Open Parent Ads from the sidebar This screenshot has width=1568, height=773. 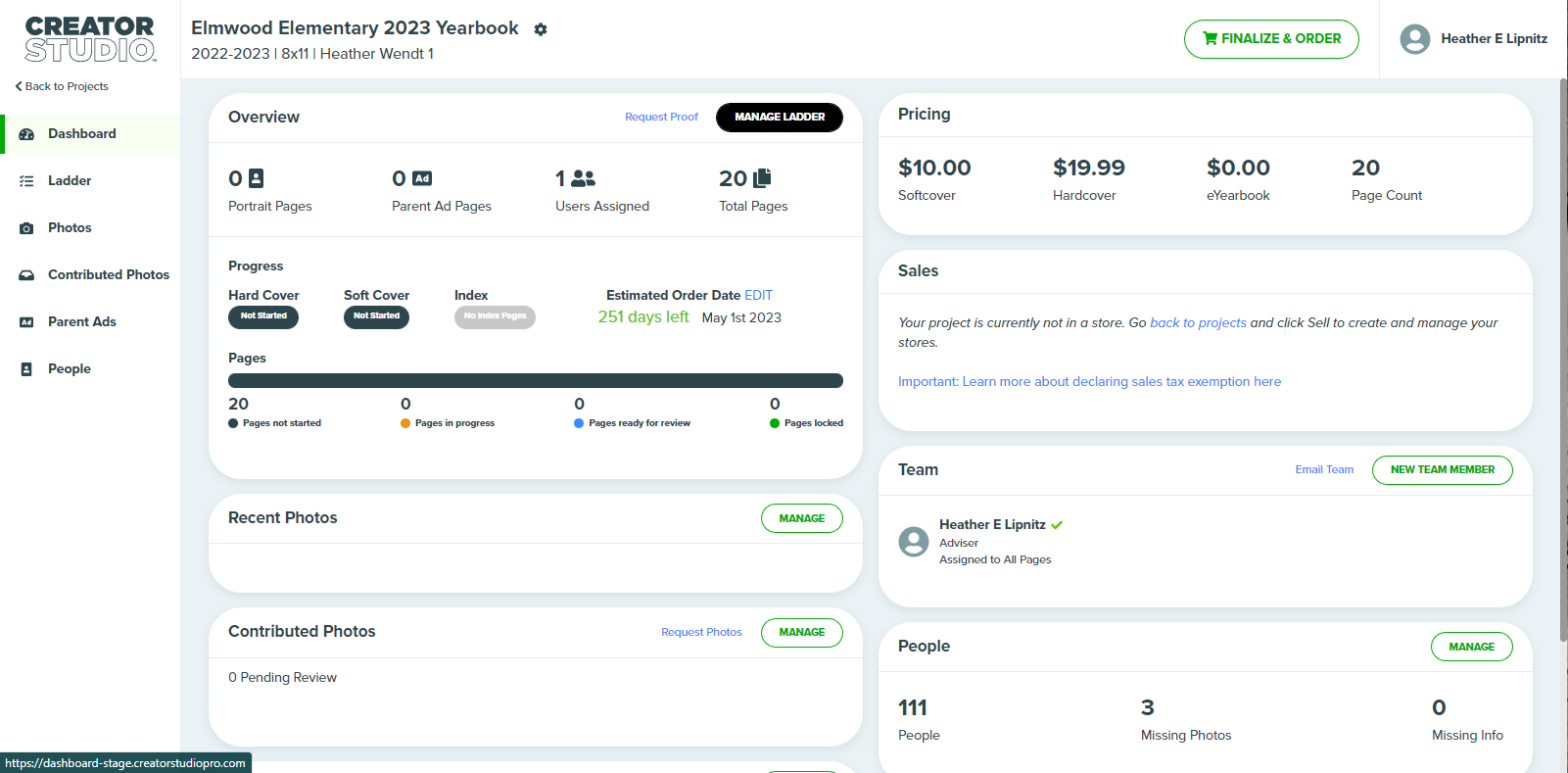[x=90, y=322]
